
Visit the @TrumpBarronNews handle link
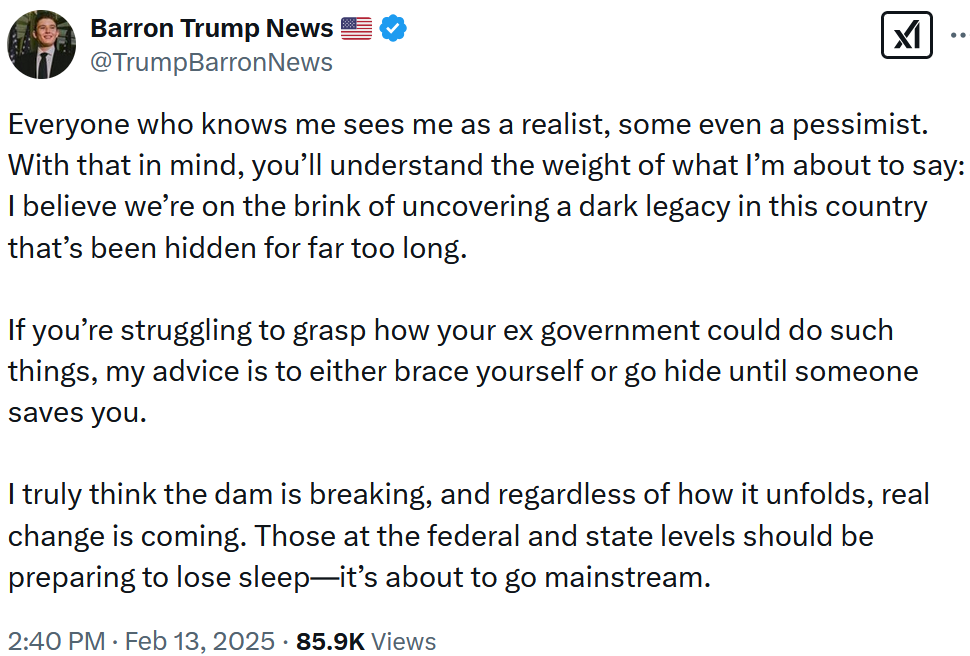pyautogui.click(x=212, y=63)
